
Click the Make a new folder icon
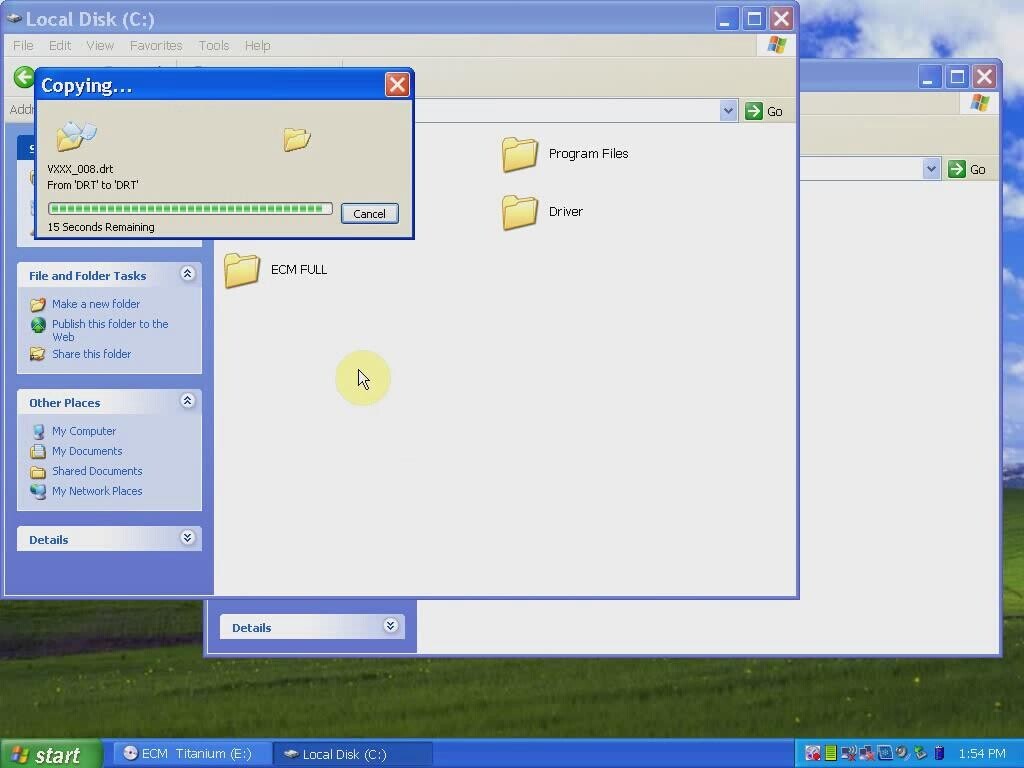tap(38, 304)
